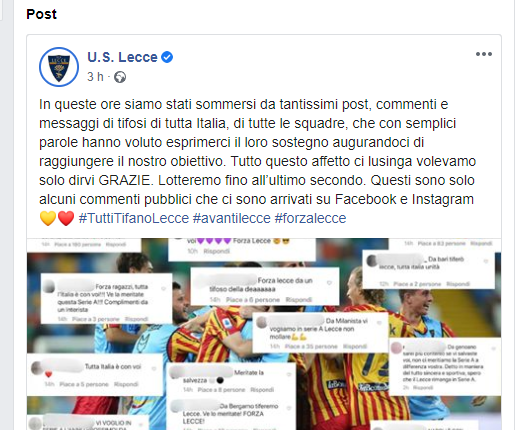Screen dimensions: 515x430
Task: Open the U.S. Lecce crest profile picture
Action: 59,67
